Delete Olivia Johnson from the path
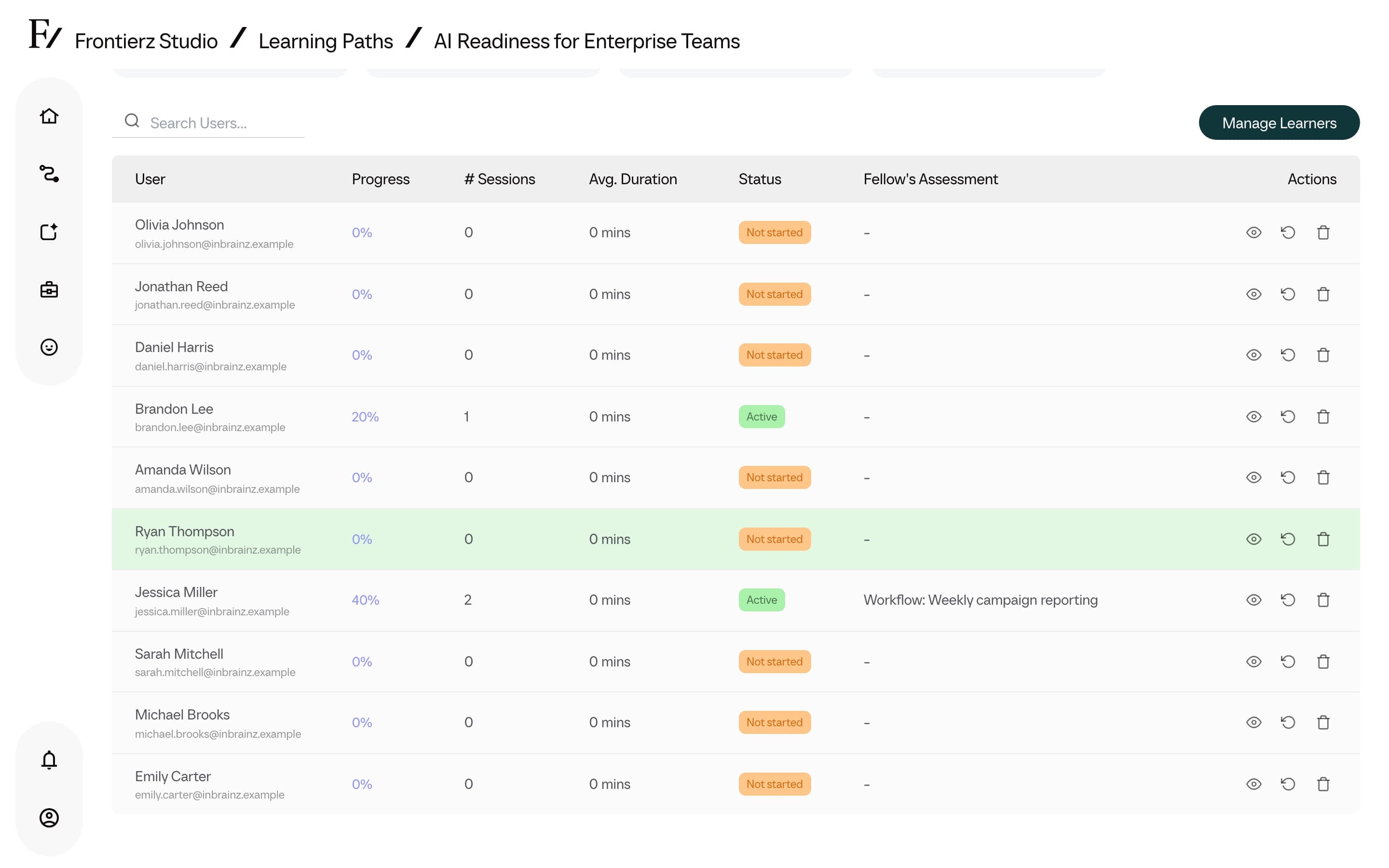 (1323, 232)
